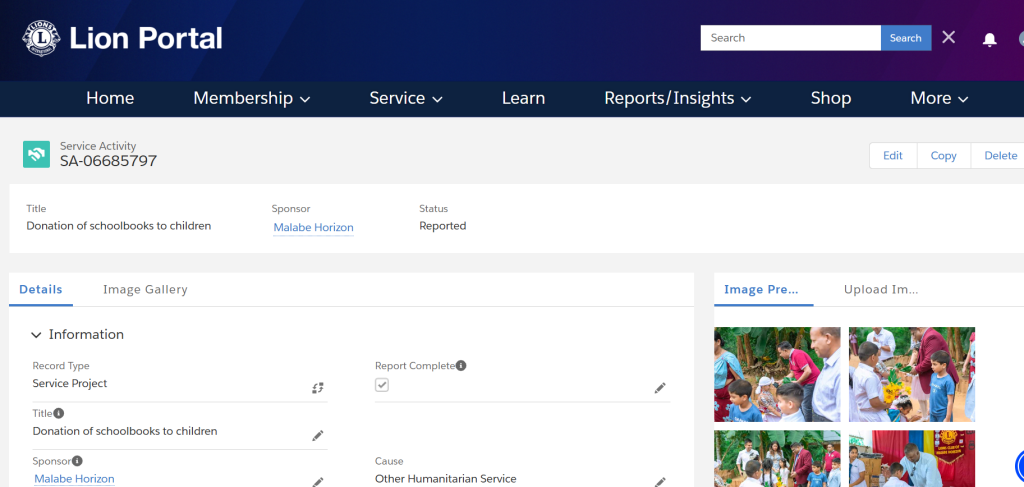Screen dimensions: 1024x487
Task: Open the More dropdown menu
Action: click(x=938, y=99)
